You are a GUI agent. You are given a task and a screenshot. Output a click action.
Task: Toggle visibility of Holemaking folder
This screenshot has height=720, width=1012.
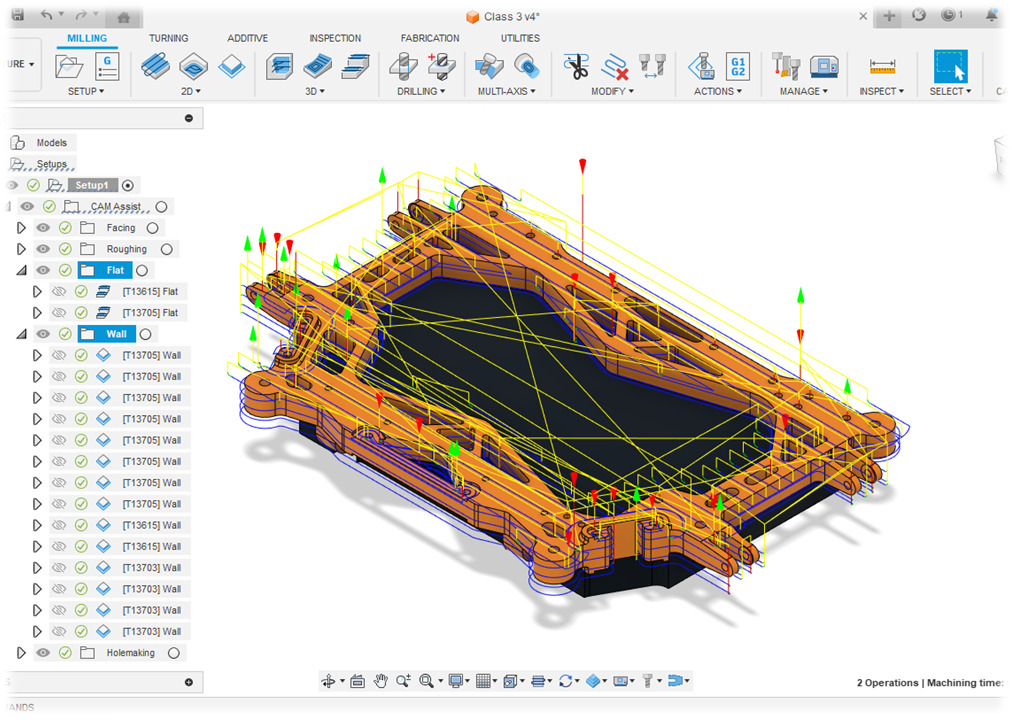pos(43,653)
